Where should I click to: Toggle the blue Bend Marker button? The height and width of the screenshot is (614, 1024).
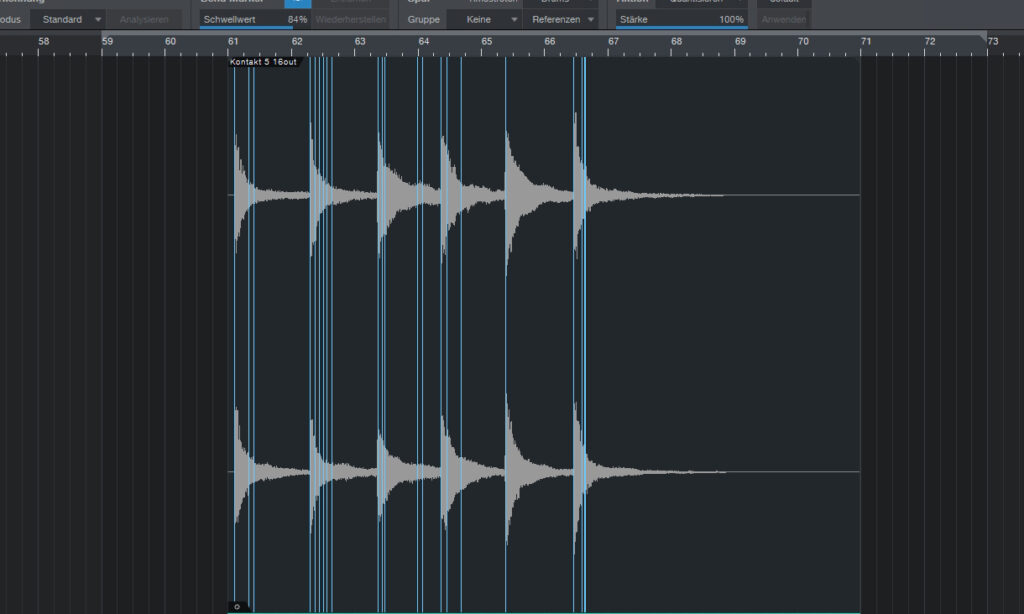(298, 3)
